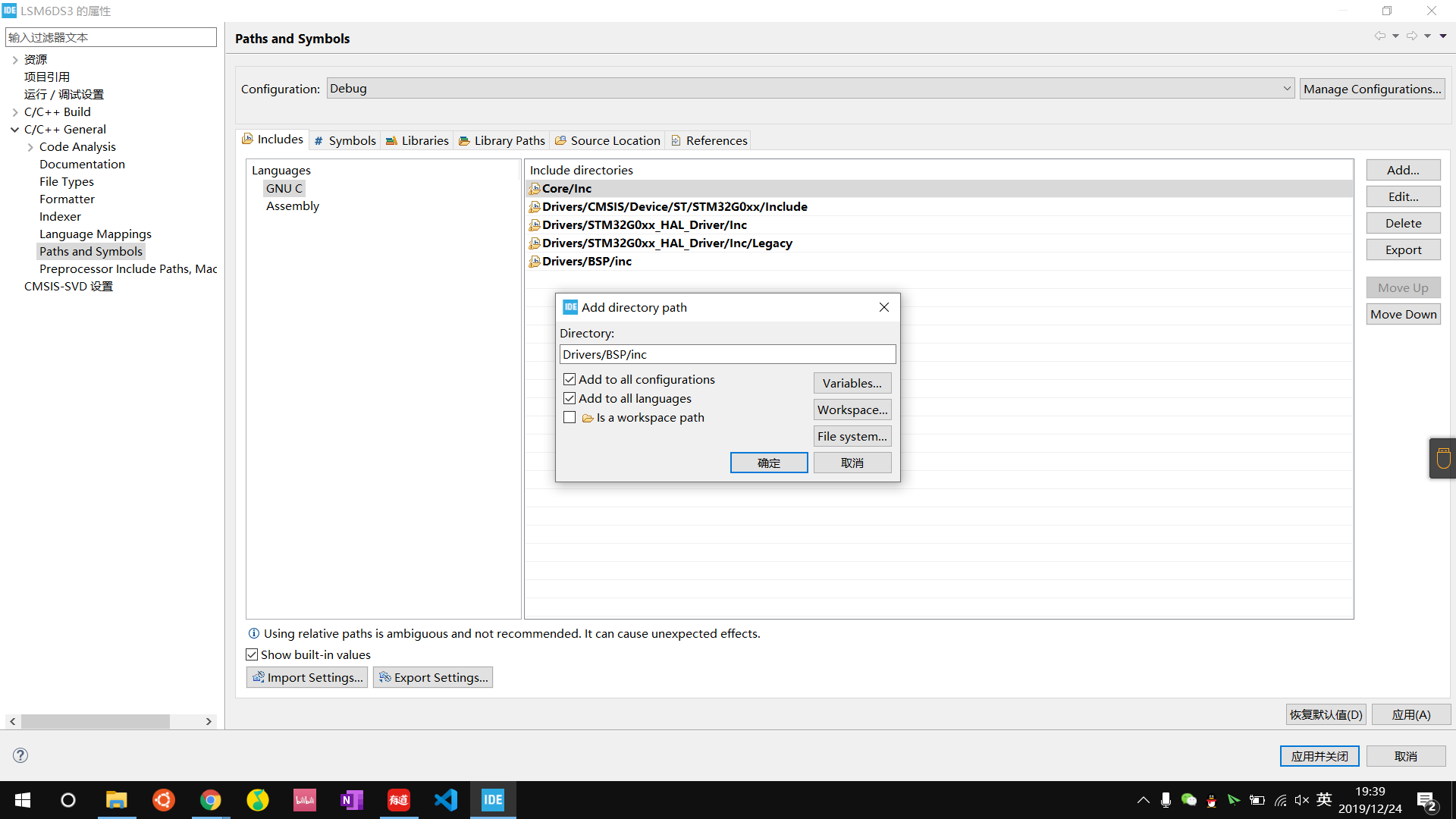Click the Directory text input field
1456x819 pixels.
pos(727,354)
